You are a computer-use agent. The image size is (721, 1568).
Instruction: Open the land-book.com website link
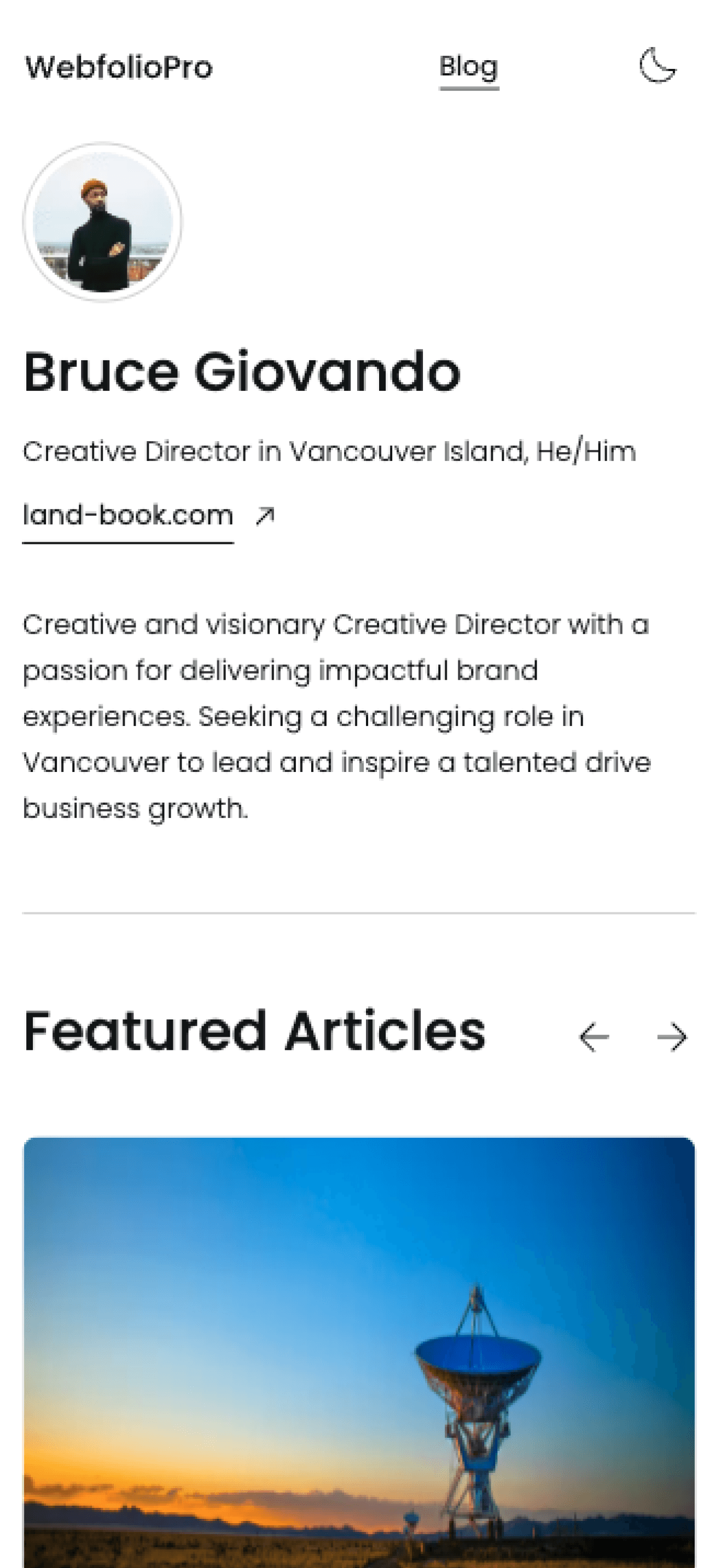click(x=128, y=516)
